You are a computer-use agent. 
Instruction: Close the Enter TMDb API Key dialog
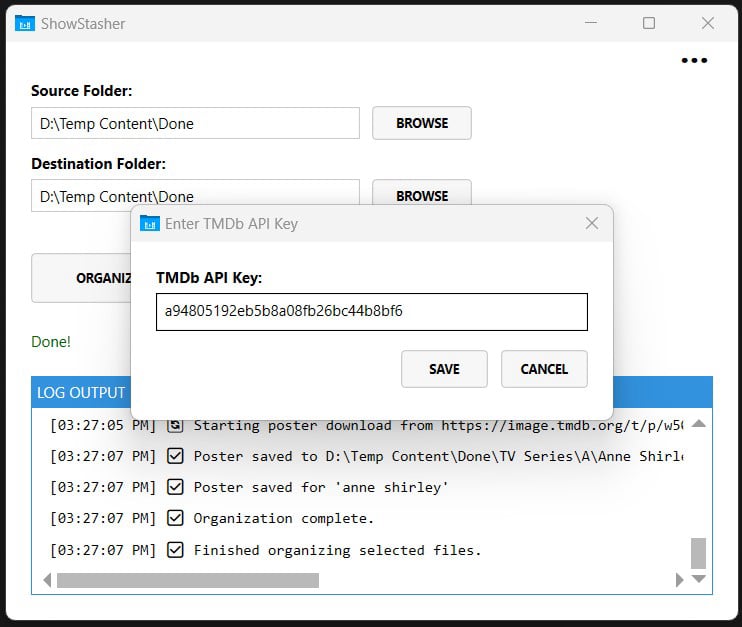point(592,223)
